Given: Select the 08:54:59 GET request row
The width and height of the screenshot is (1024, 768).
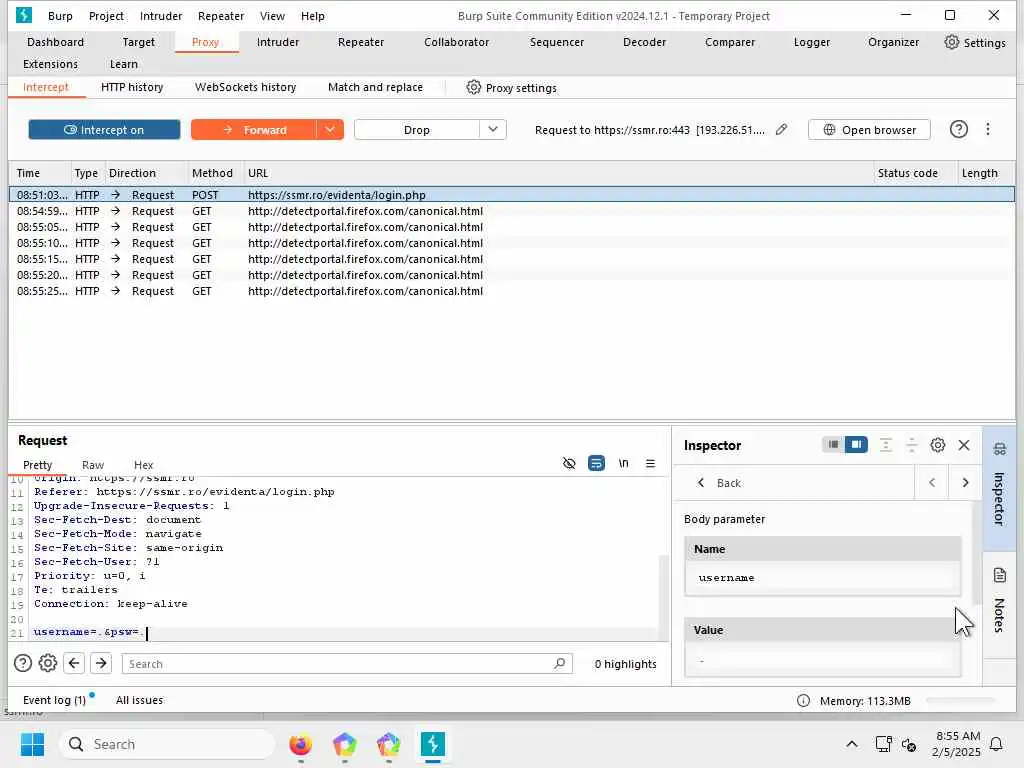Looking at the screenshot, I should tap(511, 211).
